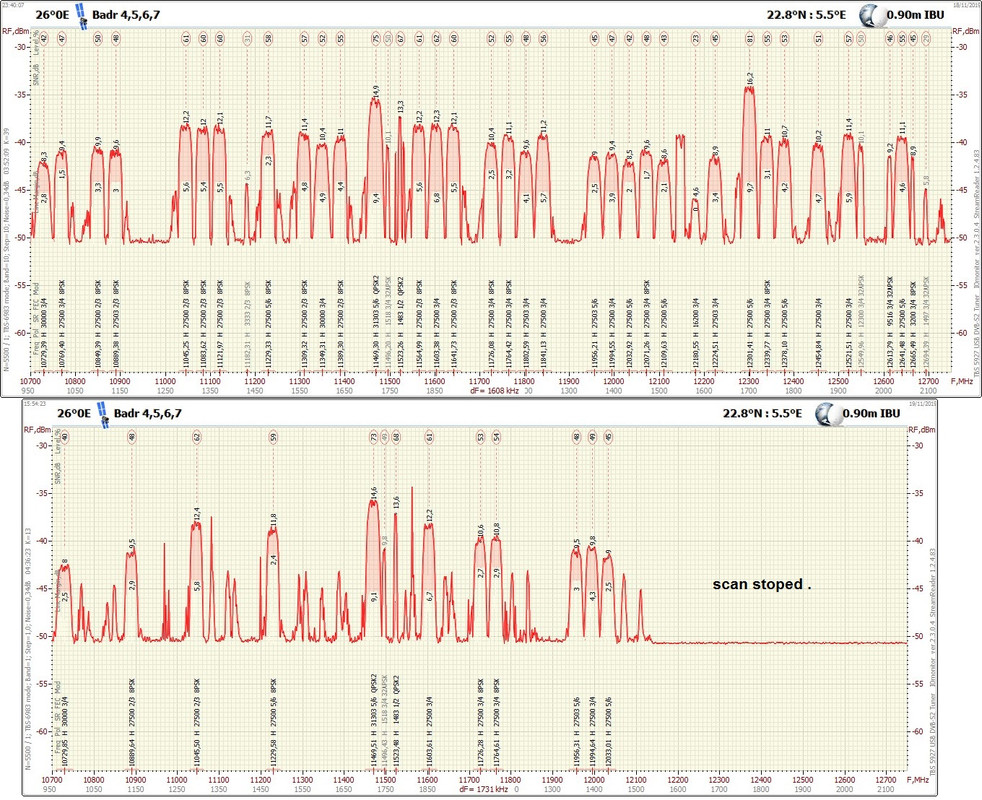Select the level marker 51 in the top chart
Image resolution: width=982 pixels, height=800 pixels.
(818, 38)
